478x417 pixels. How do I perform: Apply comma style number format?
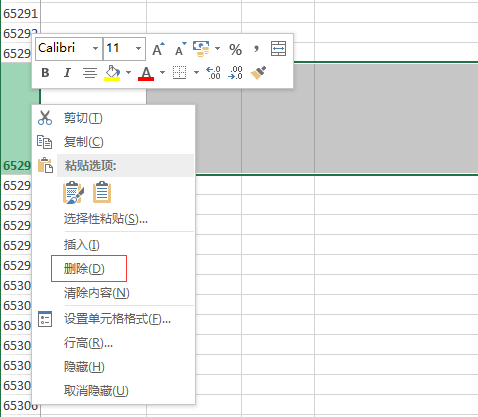(256, 49)
